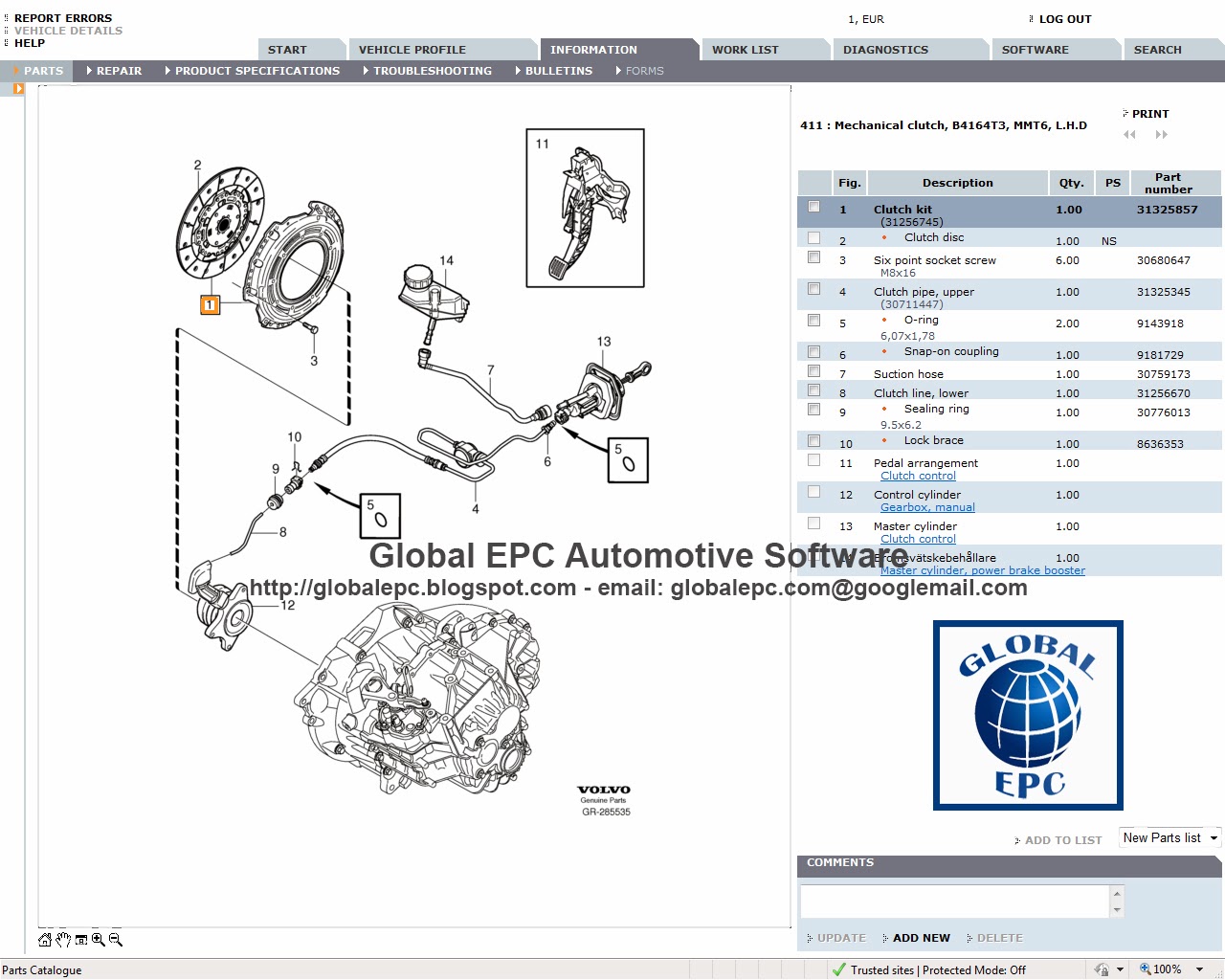Click part number 31325857
The width and height of the screenshot is (1225, 980).
(1167, 210)
